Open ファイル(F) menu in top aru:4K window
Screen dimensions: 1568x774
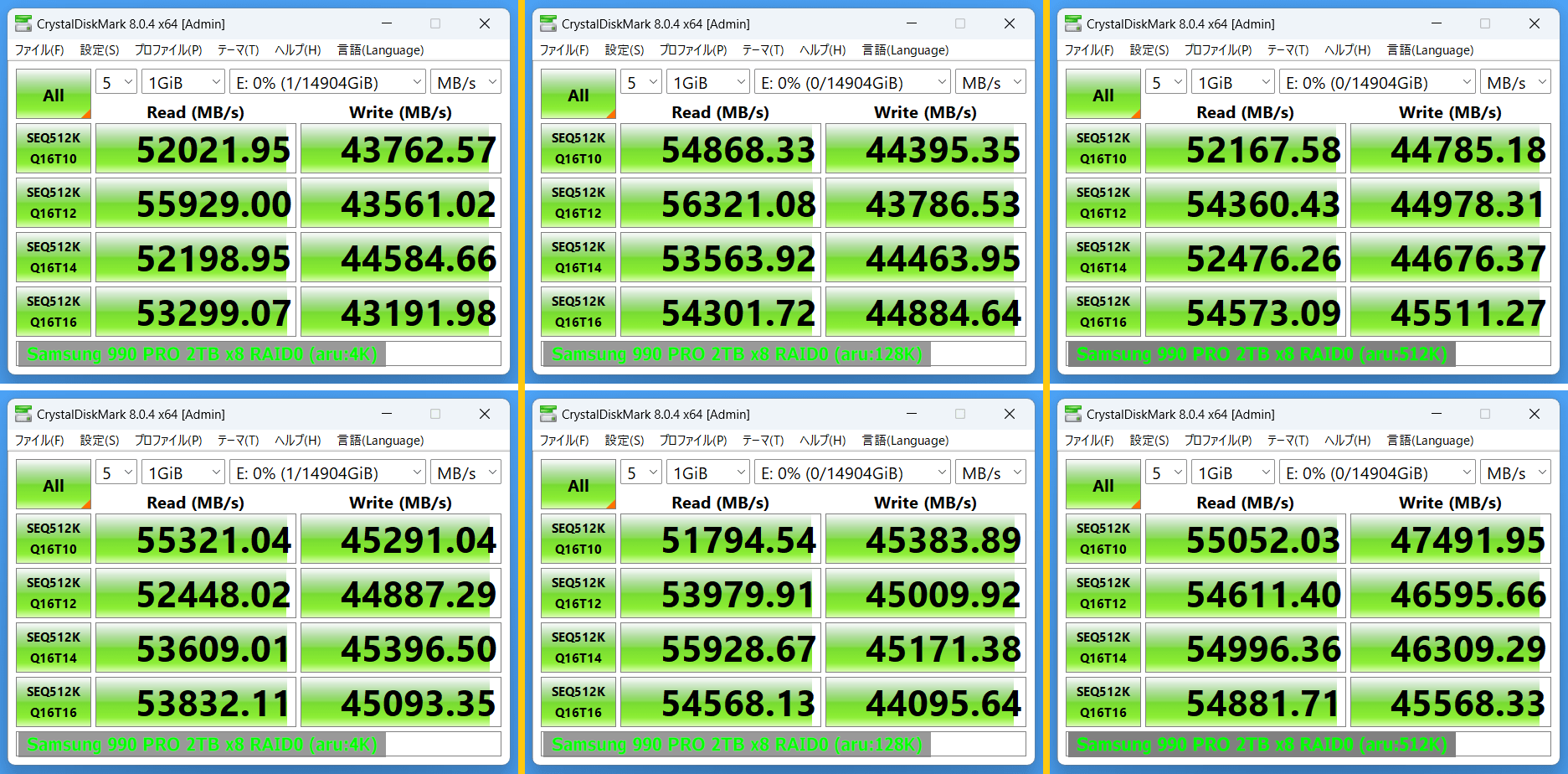pos(39,50)
